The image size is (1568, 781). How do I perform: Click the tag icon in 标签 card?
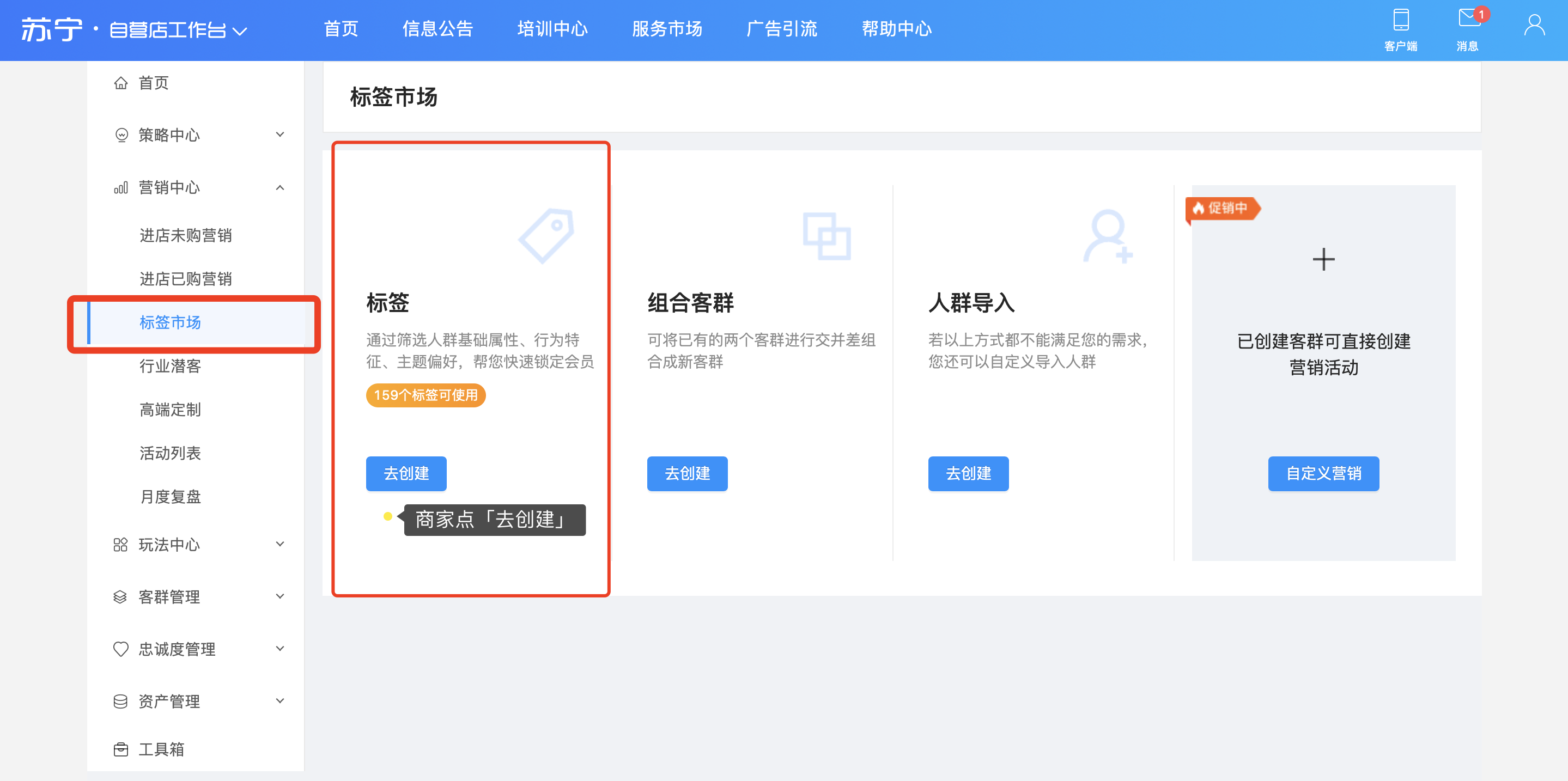[546, 235]
